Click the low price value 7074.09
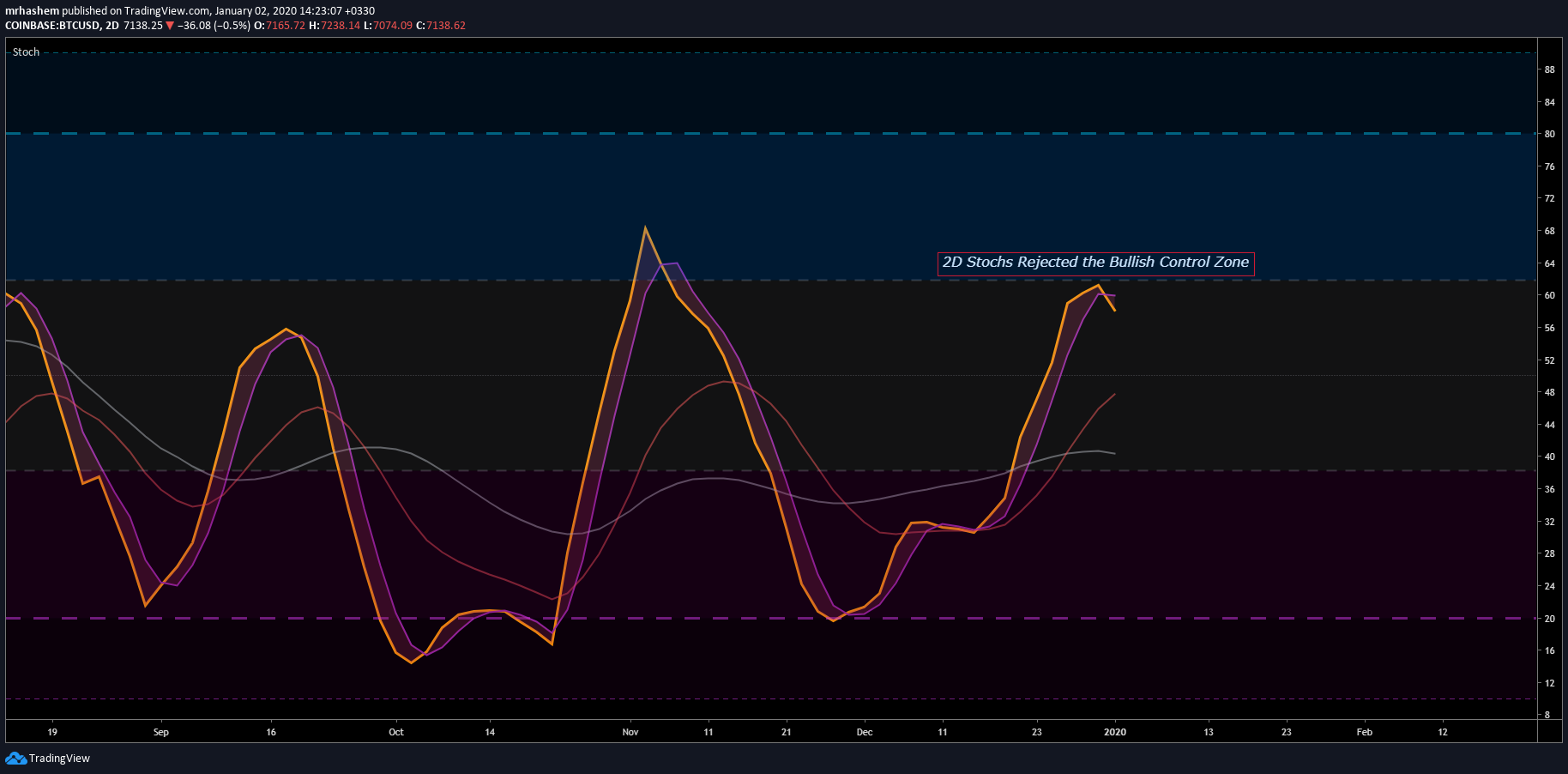The width and height of the screenshot is (1568, 774). tap(393, 26)
